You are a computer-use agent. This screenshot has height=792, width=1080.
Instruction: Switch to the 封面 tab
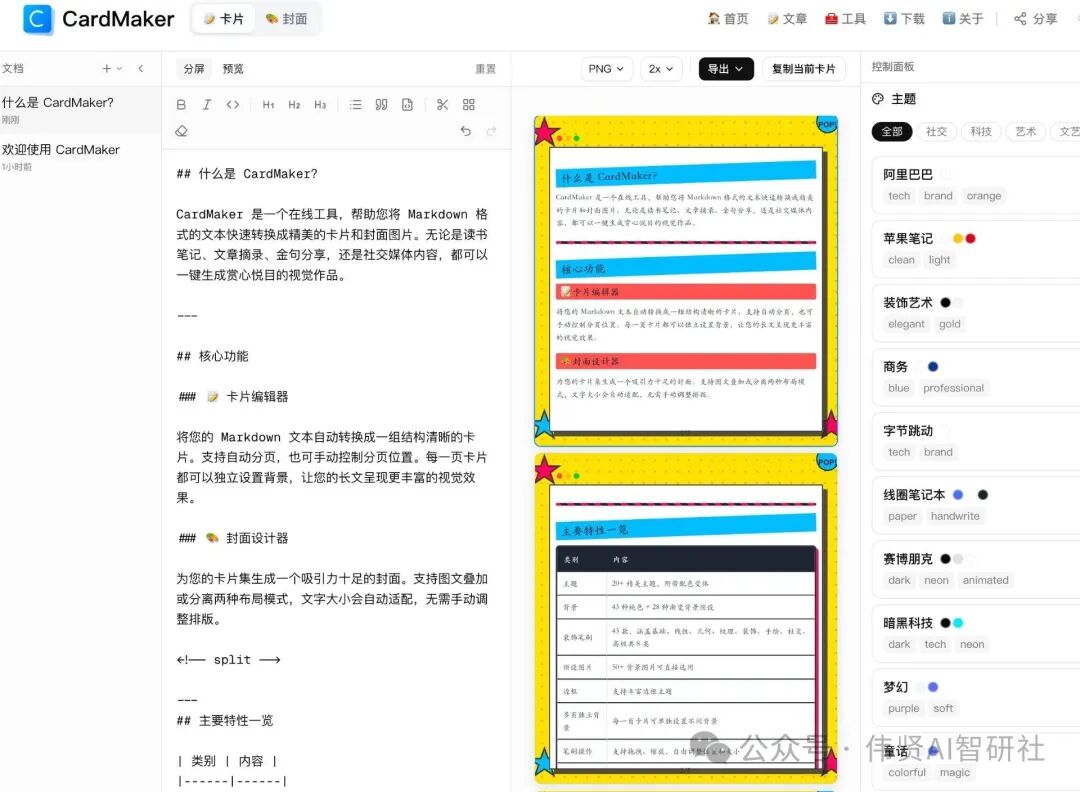pos(287,19)
